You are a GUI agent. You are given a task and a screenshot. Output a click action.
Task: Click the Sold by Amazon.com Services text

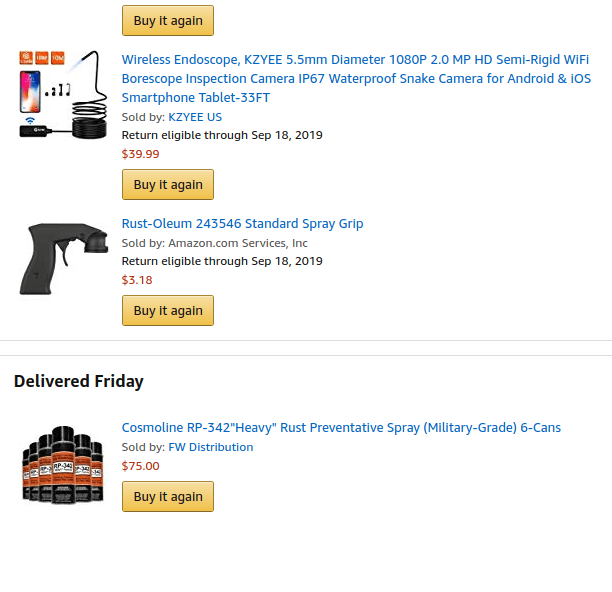214,243
